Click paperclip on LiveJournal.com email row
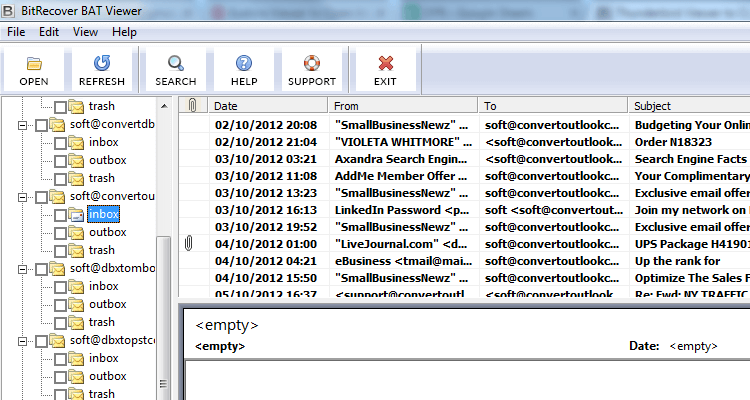This screenshot has width=750, height=400. point(188,244)
